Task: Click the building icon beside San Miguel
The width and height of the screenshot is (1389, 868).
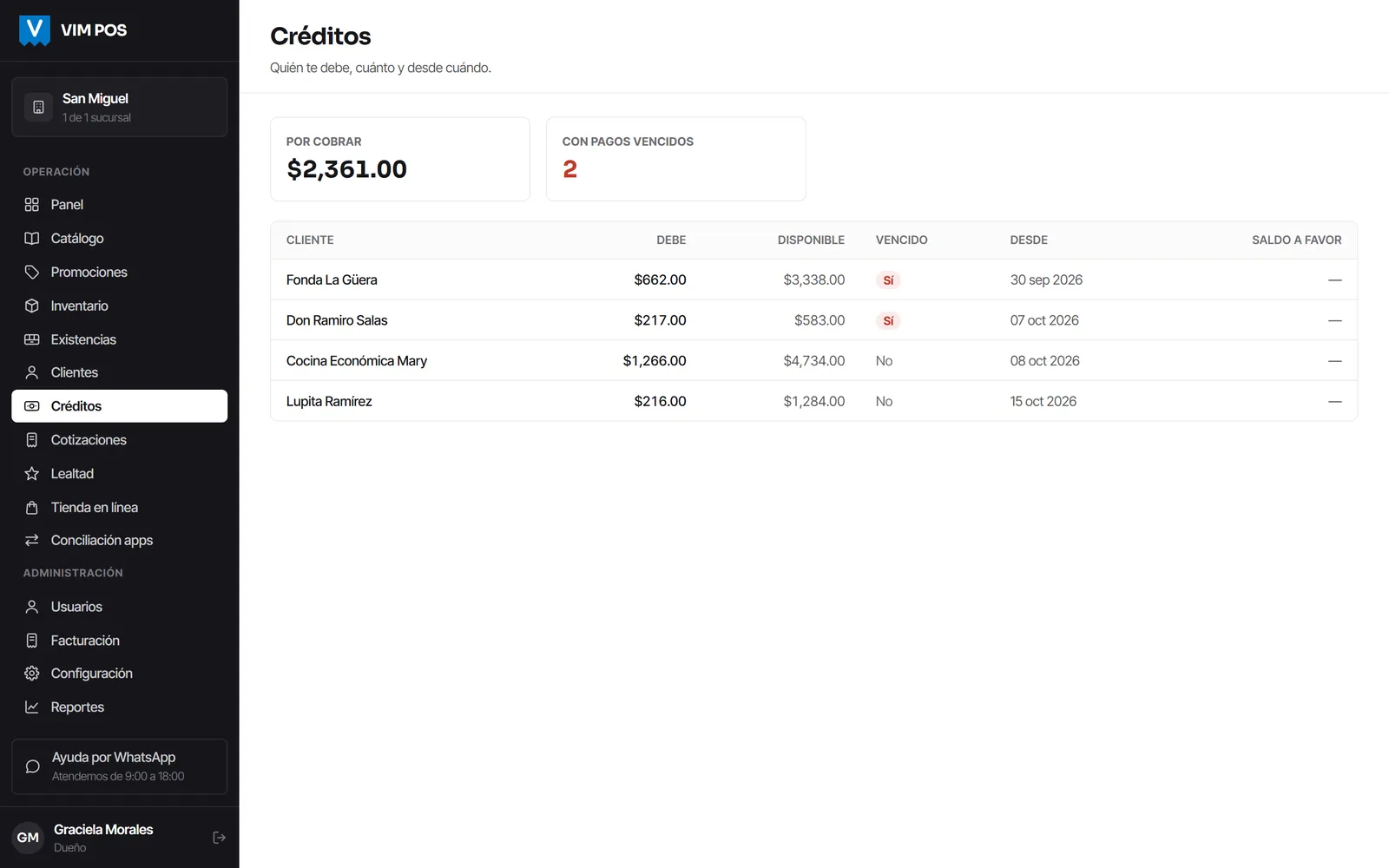Action: 38,107
